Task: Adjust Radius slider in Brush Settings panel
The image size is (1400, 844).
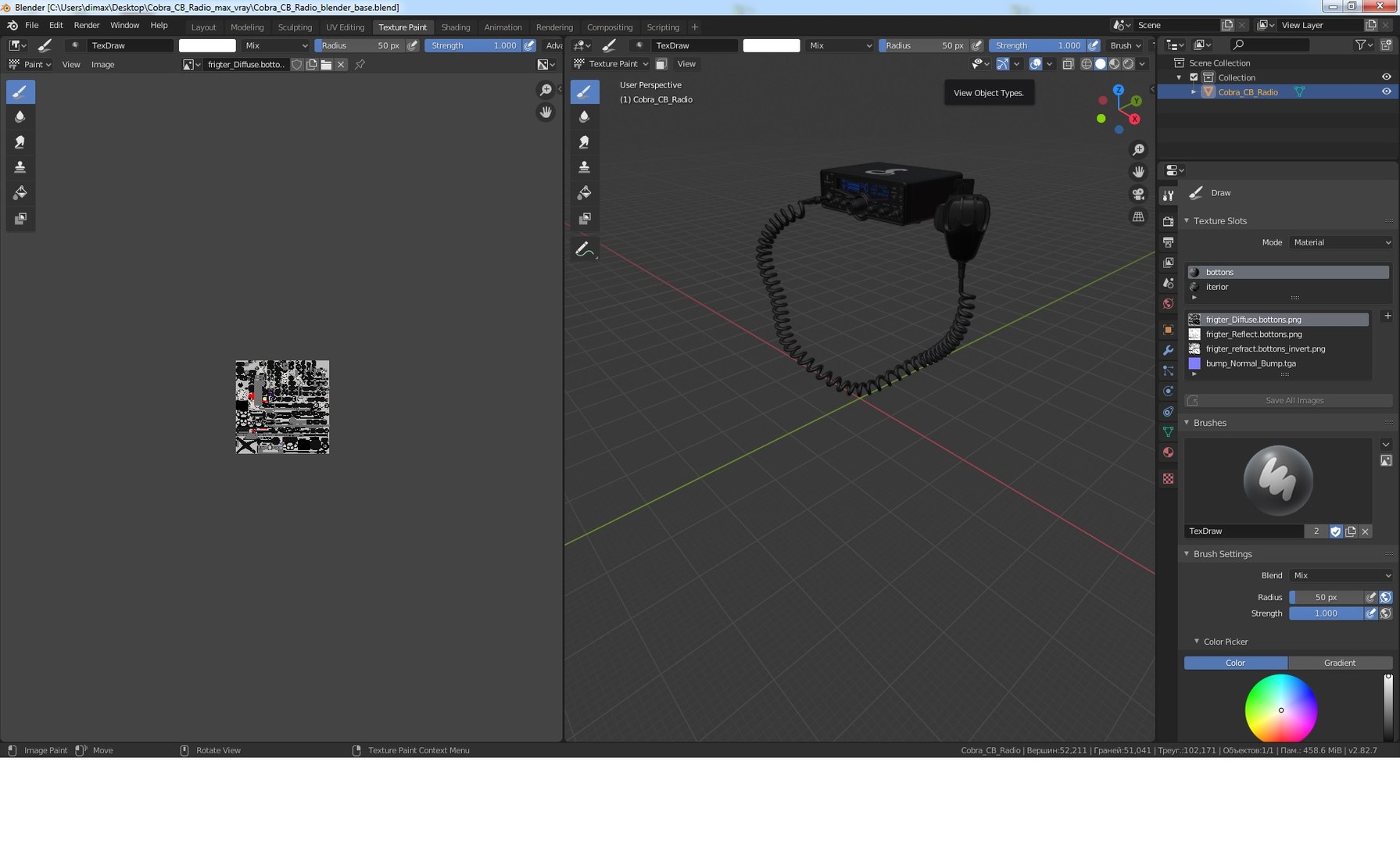Action: click(1326, 597)
